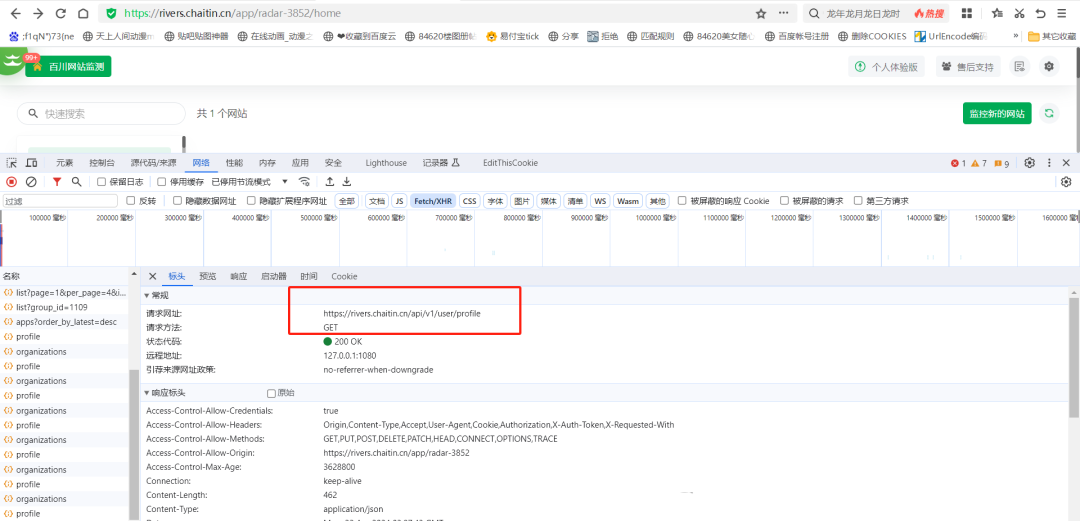Tick the 第三方请求 checkbox

[x=858, y=201]
